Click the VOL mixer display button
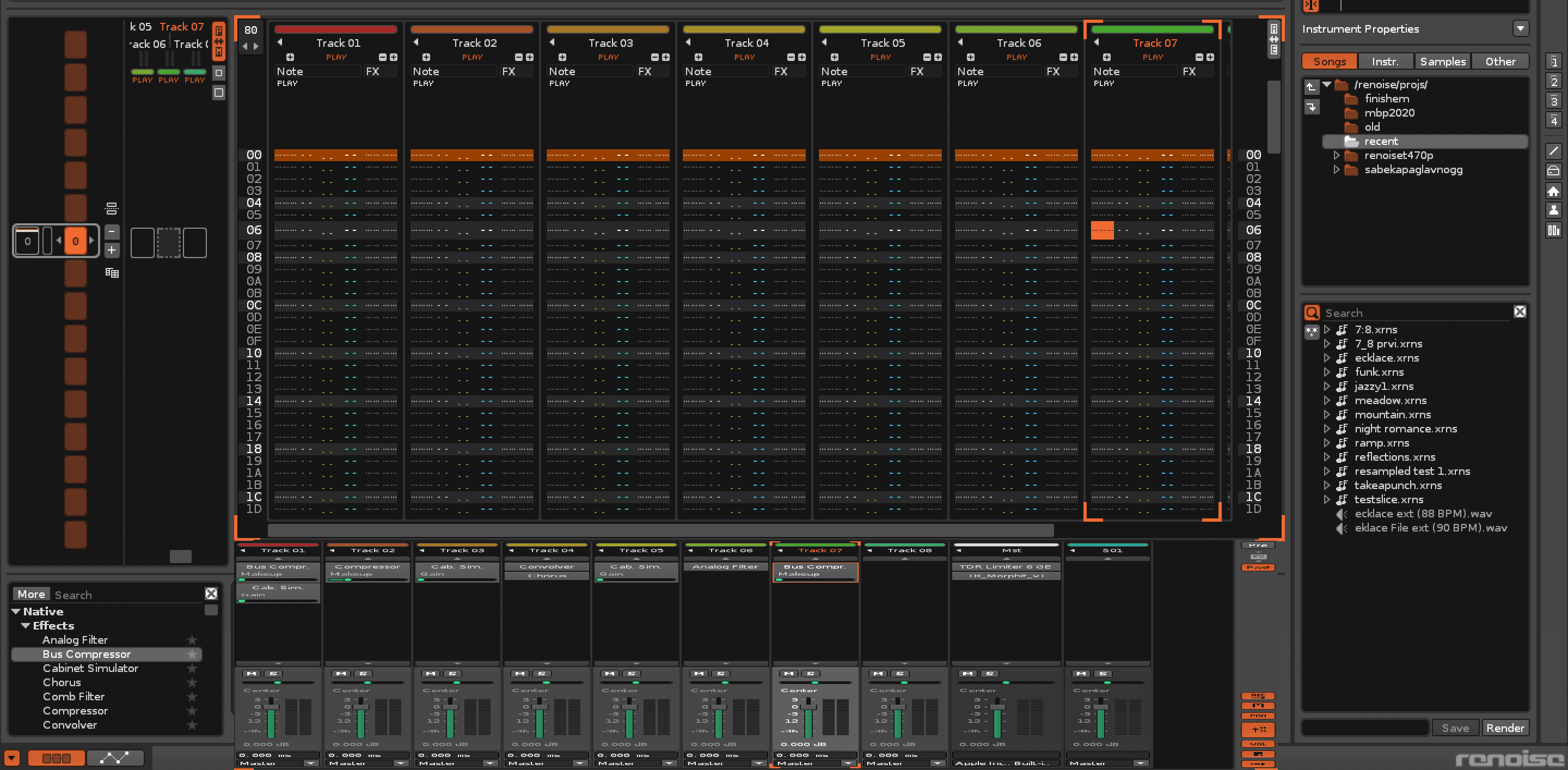Viewport: 1568px width, 770px height. (1258, 744)
